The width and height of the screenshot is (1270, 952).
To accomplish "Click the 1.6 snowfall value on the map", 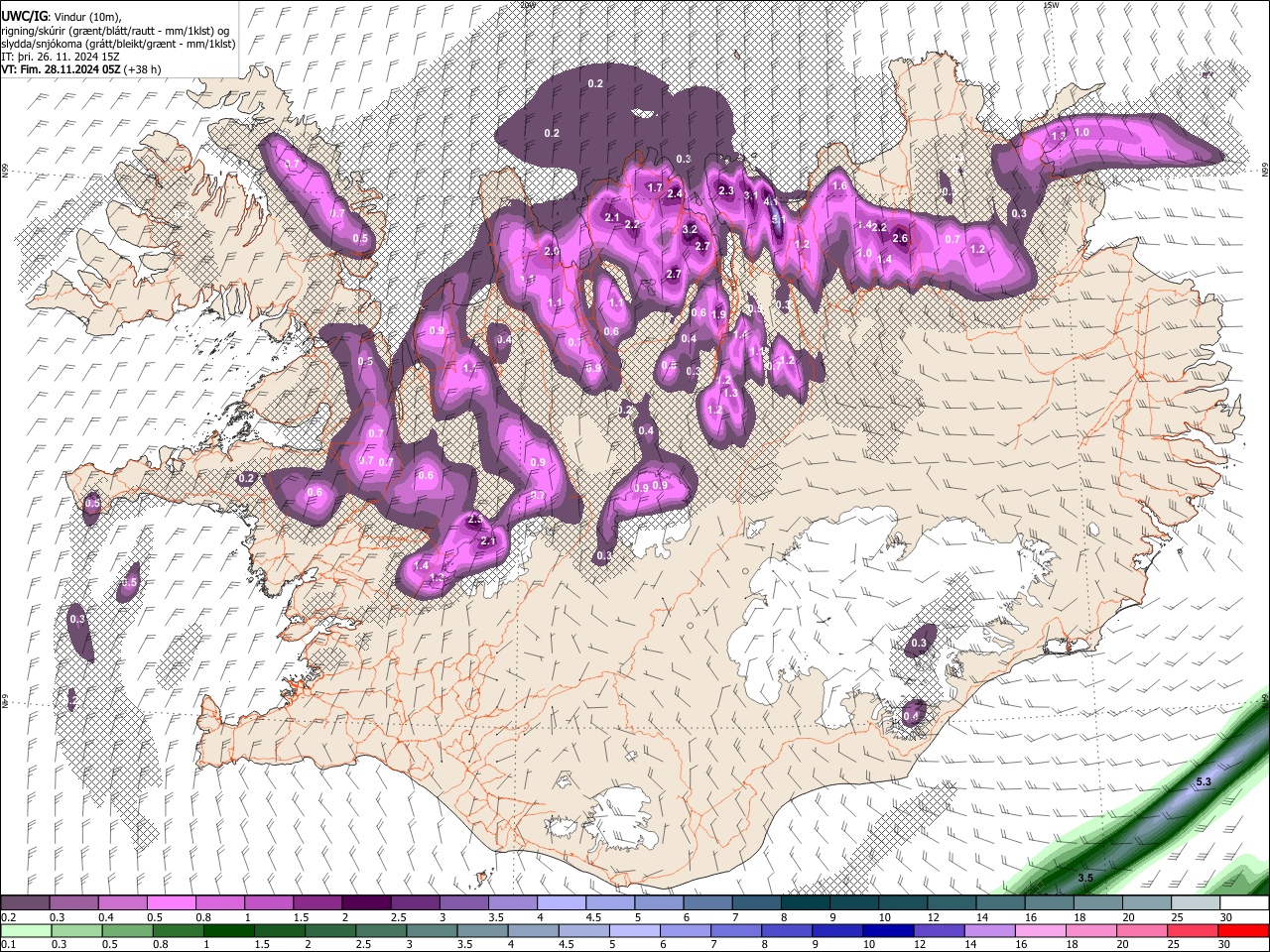I will (839, 185).
